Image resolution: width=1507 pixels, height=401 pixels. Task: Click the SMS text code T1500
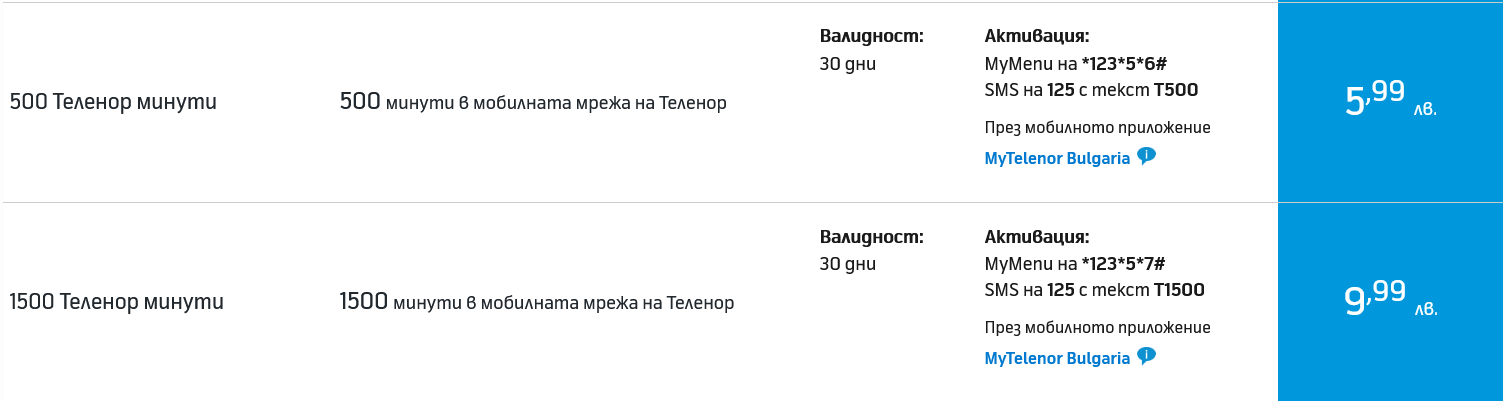pos(1178,290)
